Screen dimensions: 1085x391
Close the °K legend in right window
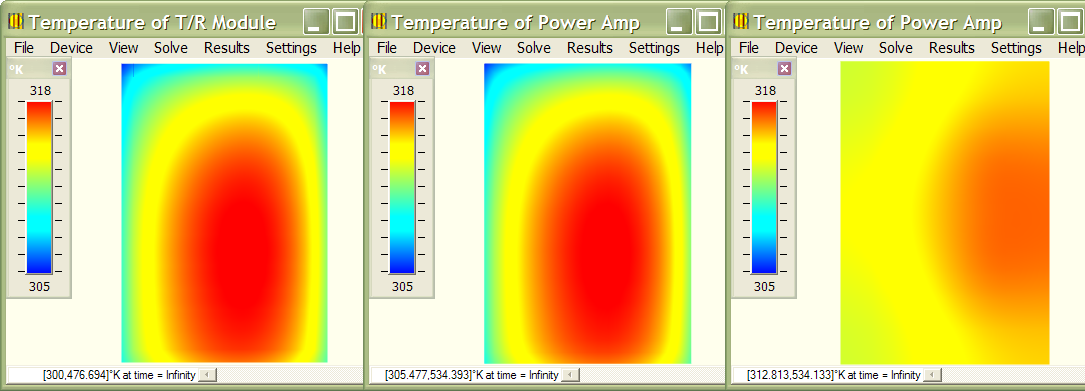pos(784,69)
